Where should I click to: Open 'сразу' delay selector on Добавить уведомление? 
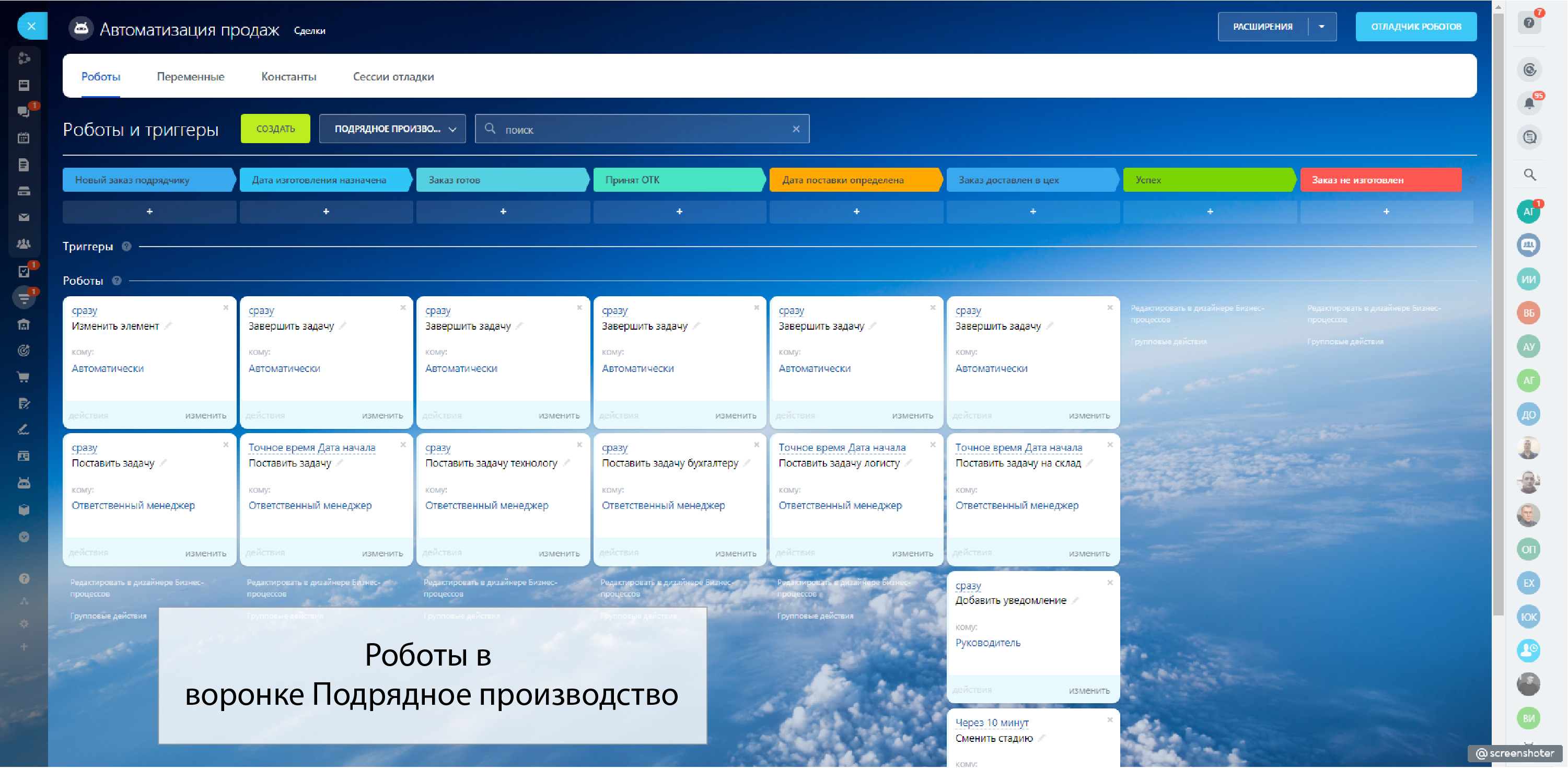(x=968, y=586)
